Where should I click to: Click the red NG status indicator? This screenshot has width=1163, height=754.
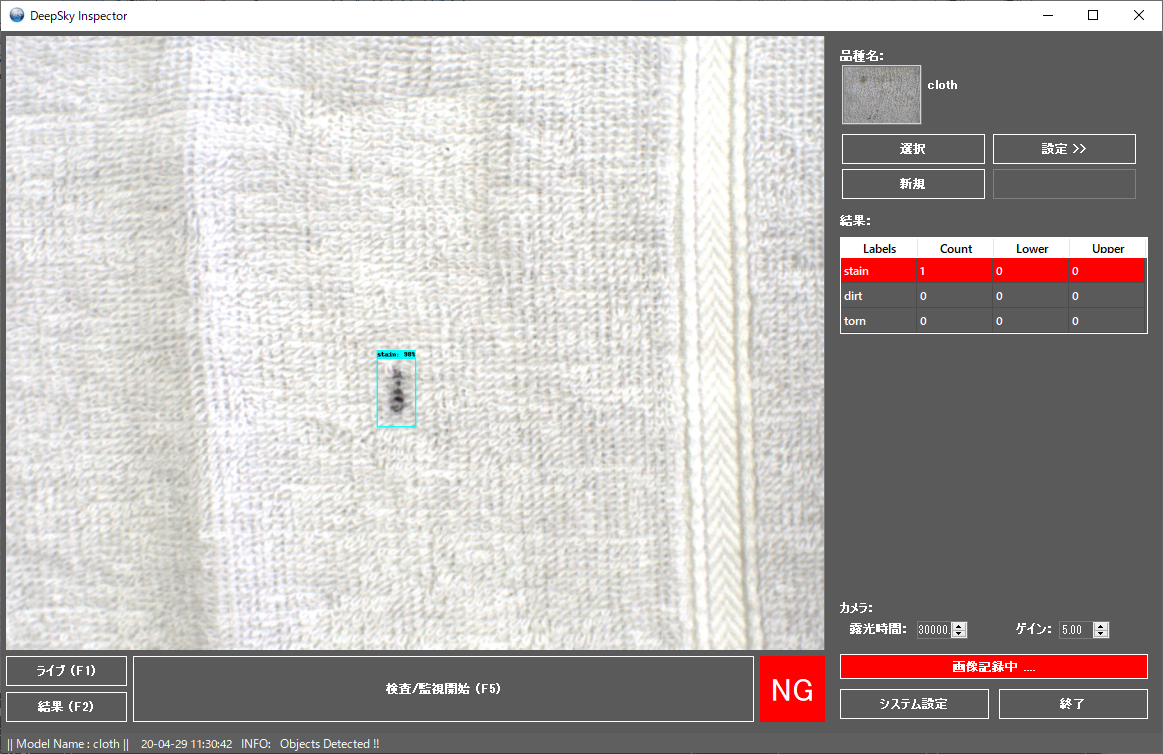point(792,689)
